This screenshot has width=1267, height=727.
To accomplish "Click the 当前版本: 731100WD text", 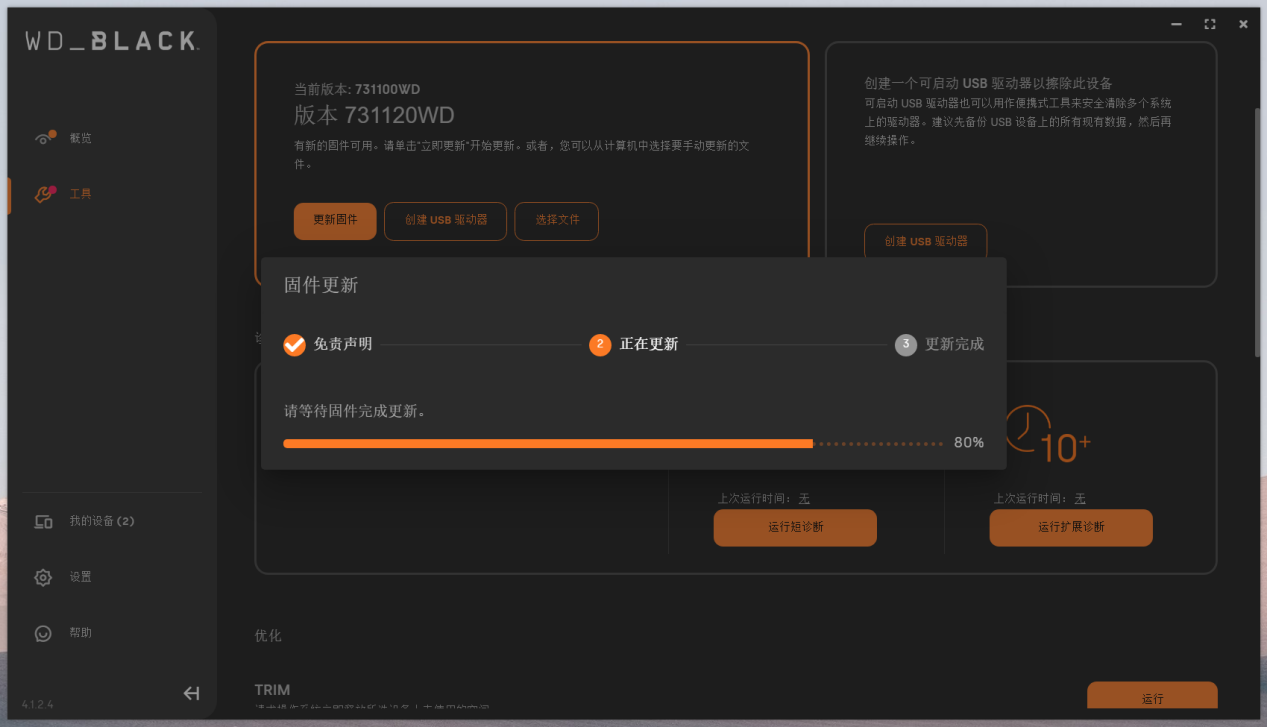I will tap(357, 89).
